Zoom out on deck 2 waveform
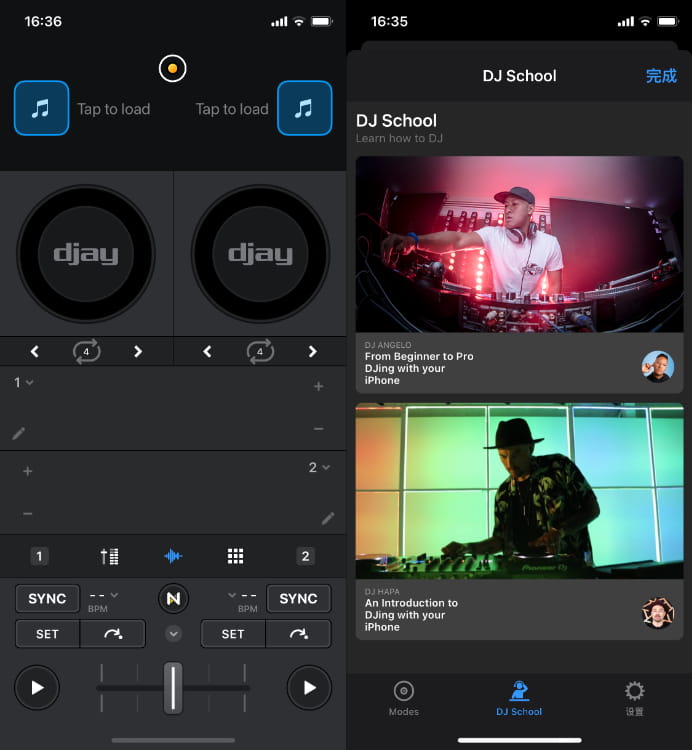 point(28,514)
